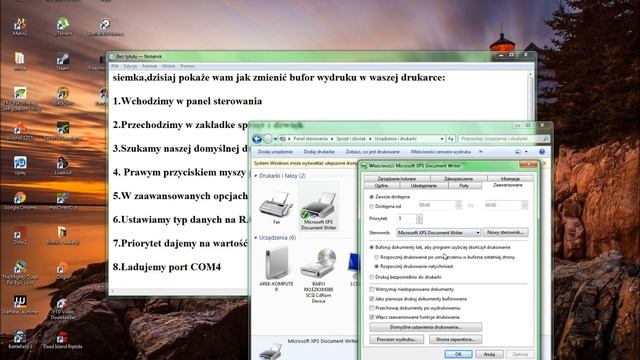
Task: Click the Back arrow in Devices and Printers window
Action: [257, 139]
